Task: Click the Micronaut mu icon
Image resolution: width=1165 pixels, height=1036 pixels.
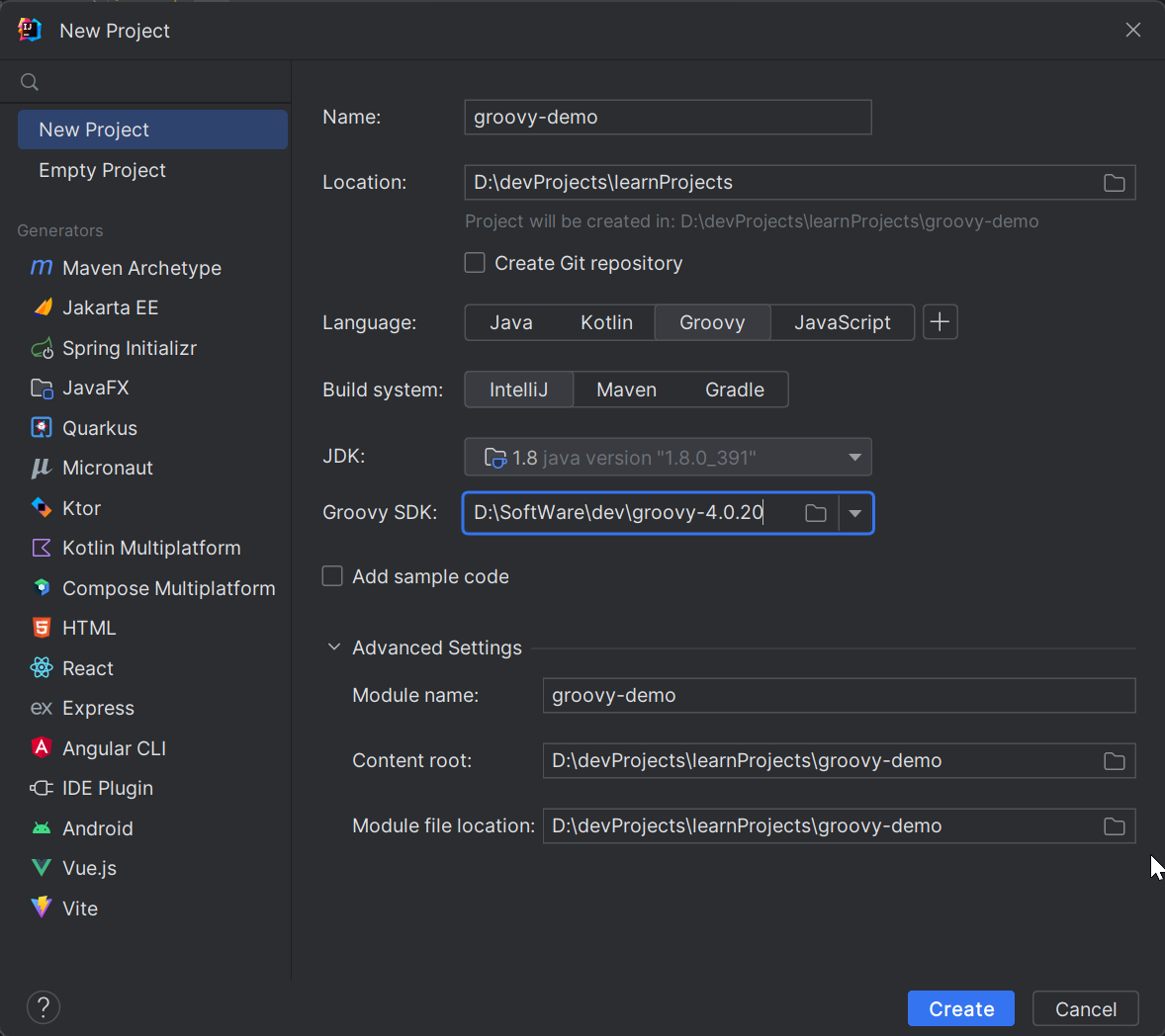Action: [x=42, y=468]
